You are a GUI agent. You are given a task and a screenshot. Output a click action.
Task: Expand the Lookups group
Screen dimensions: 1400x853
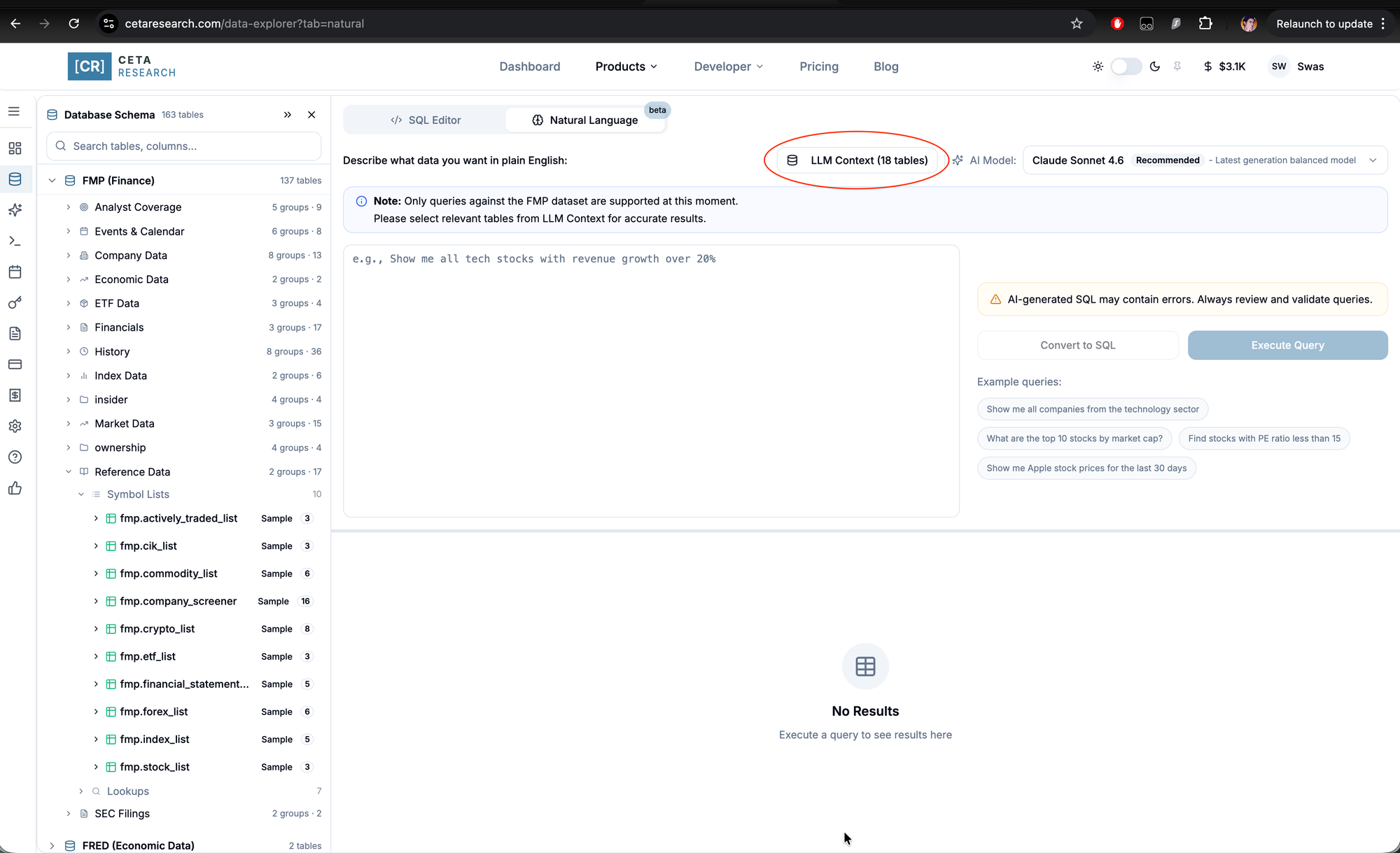coord(80,791)
